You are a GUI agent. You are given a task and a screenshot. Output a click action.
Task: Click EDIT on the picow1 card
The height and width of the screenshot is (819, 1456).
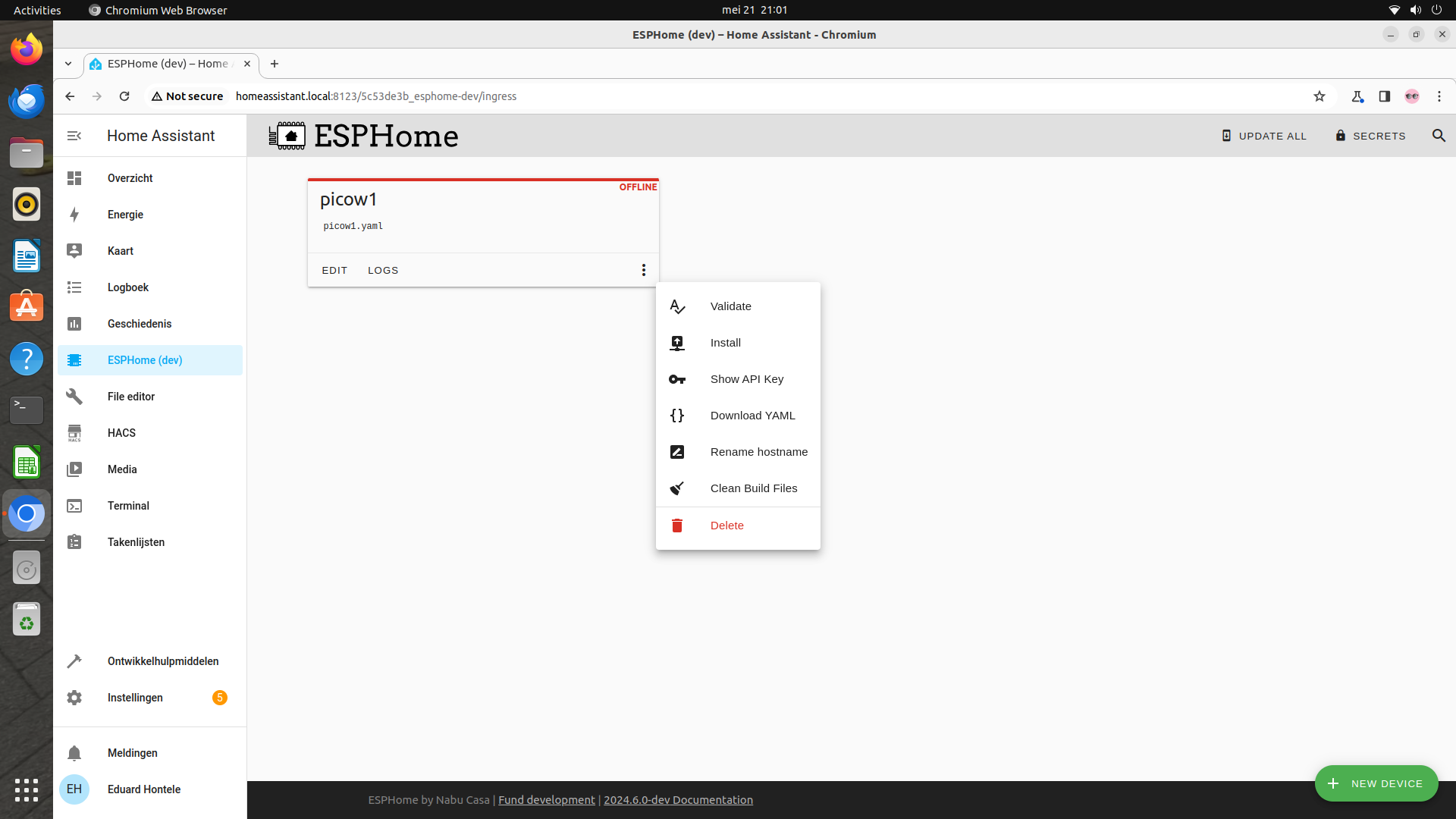tap(334, 270)
